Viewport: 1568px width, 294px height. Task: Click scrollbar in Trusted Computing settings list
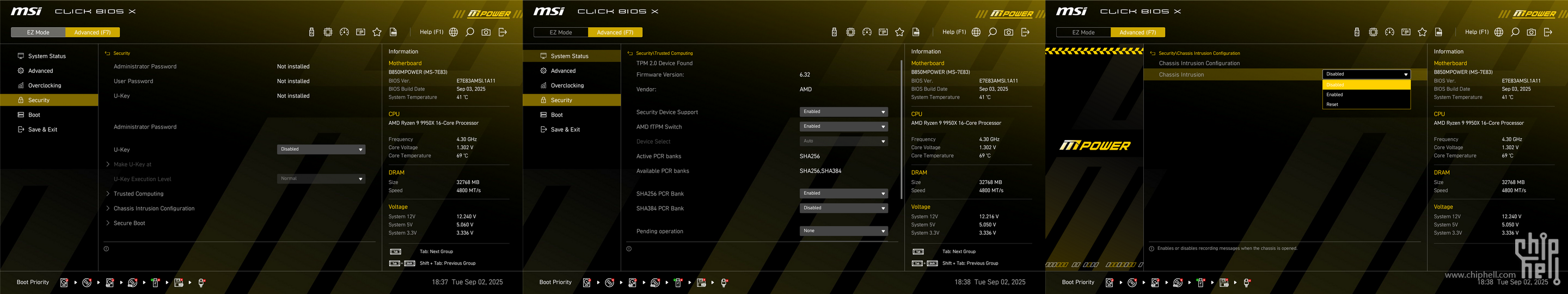click(901, 129)
